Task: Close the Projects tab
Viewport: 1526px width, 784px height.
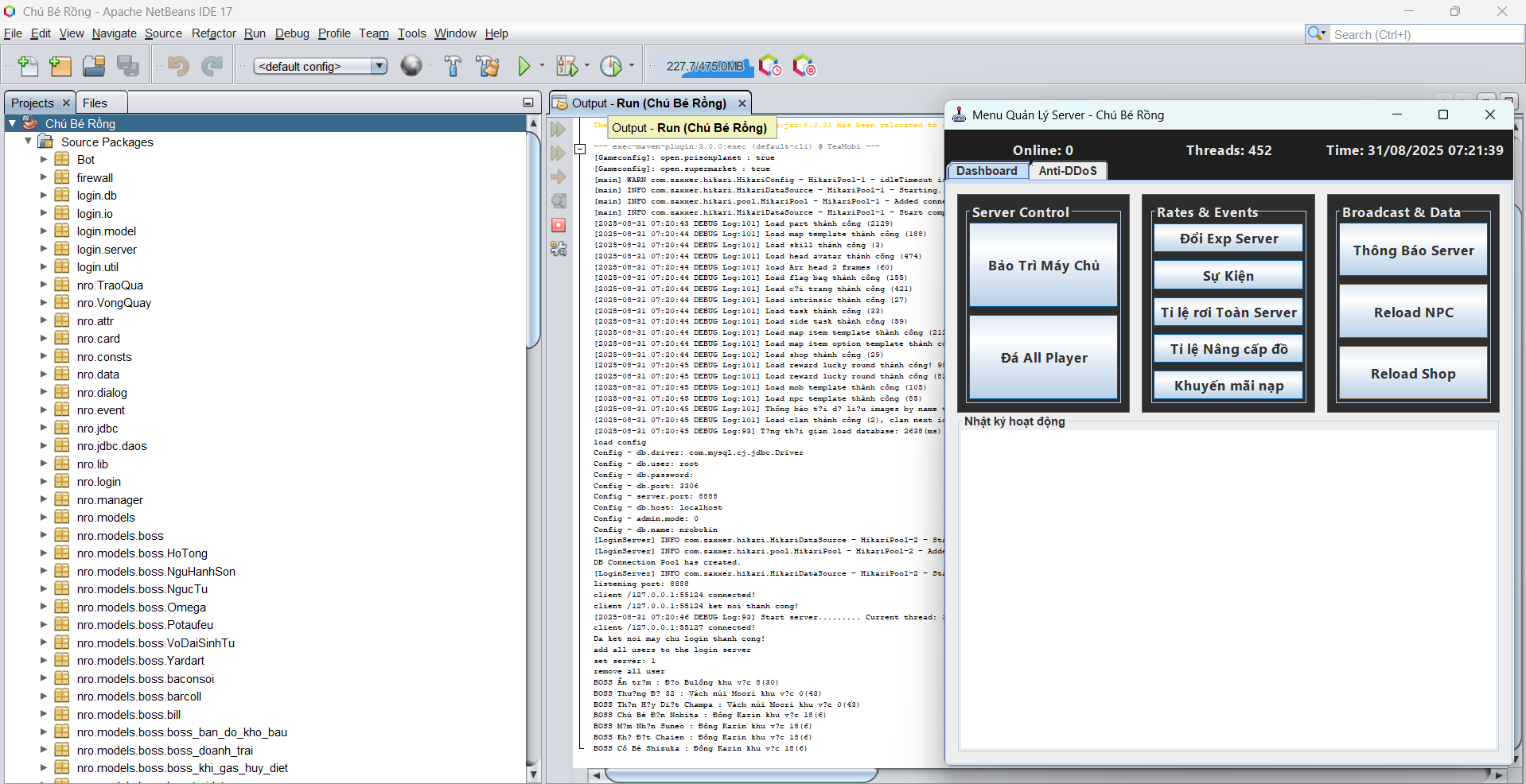Action: 66,103
